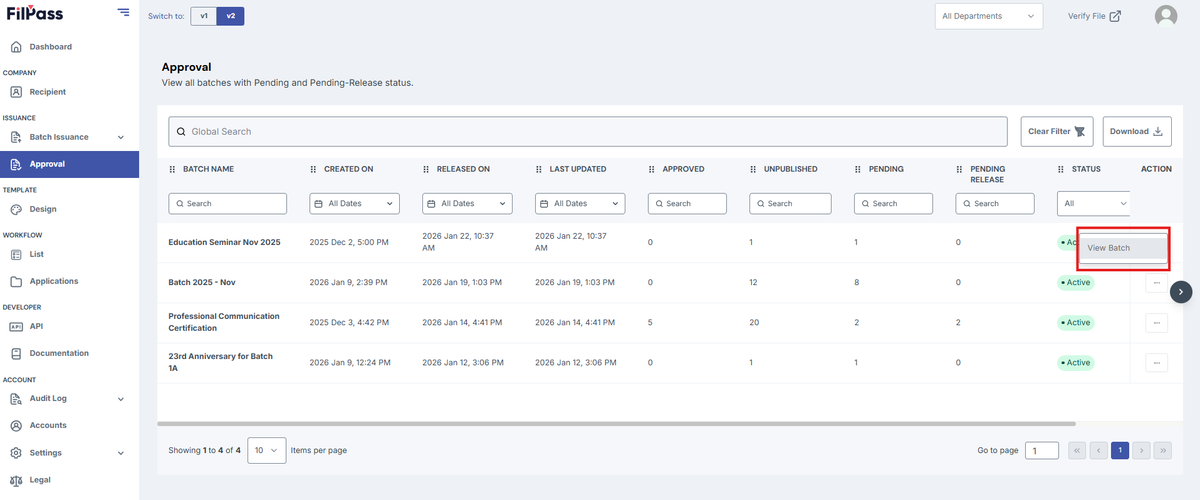This screenshot has width=1200, height=500.
Task: Click the Released On column drag handle
Action: pos(427,169)
